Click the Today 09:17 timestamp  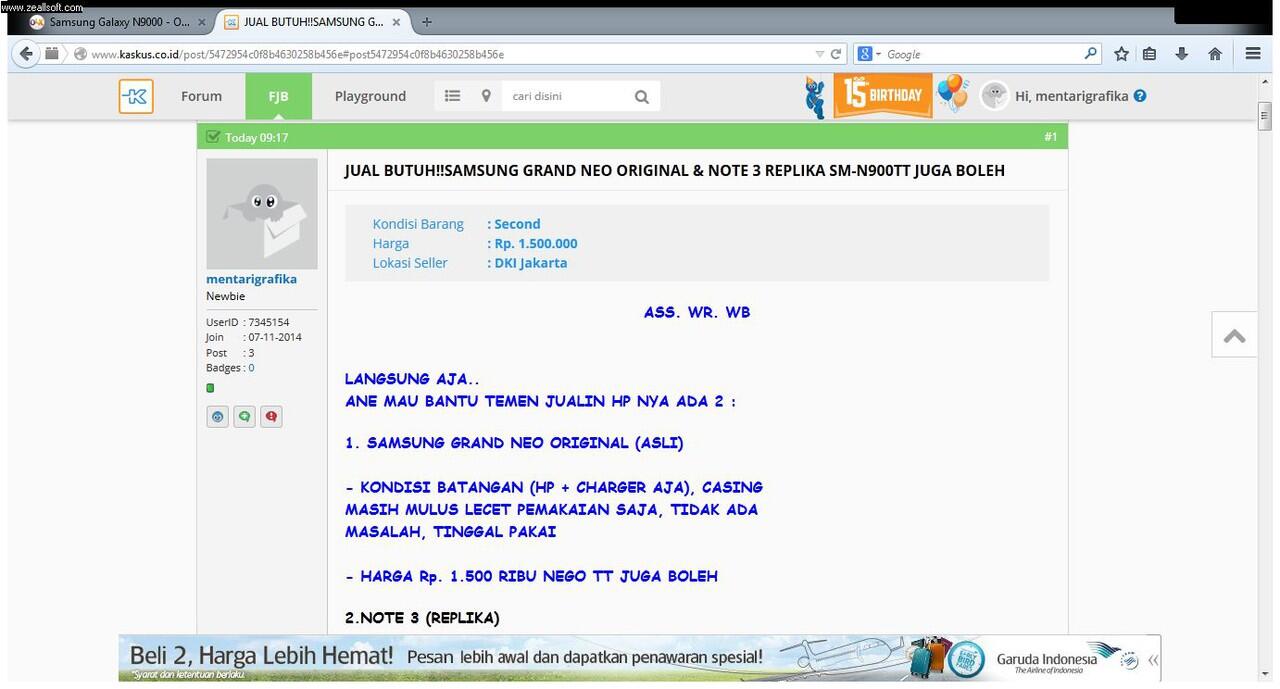256,138
